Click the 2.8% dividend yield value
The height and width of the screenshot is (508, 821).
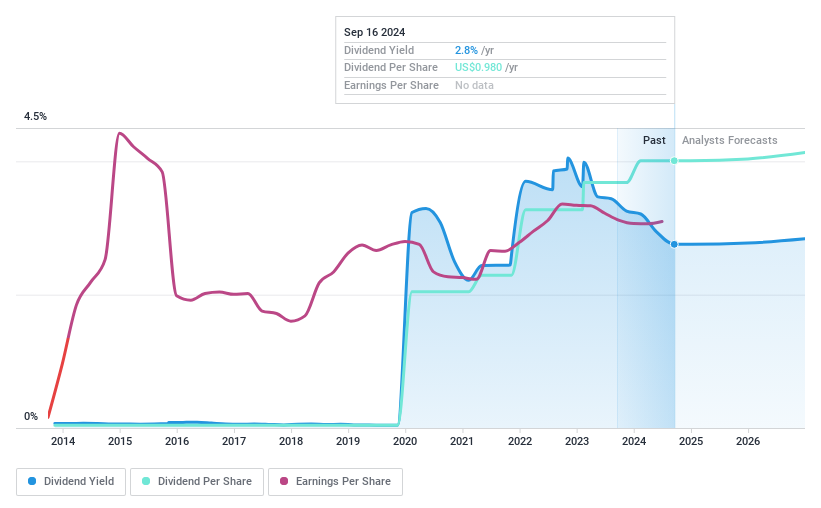(466, 50)
